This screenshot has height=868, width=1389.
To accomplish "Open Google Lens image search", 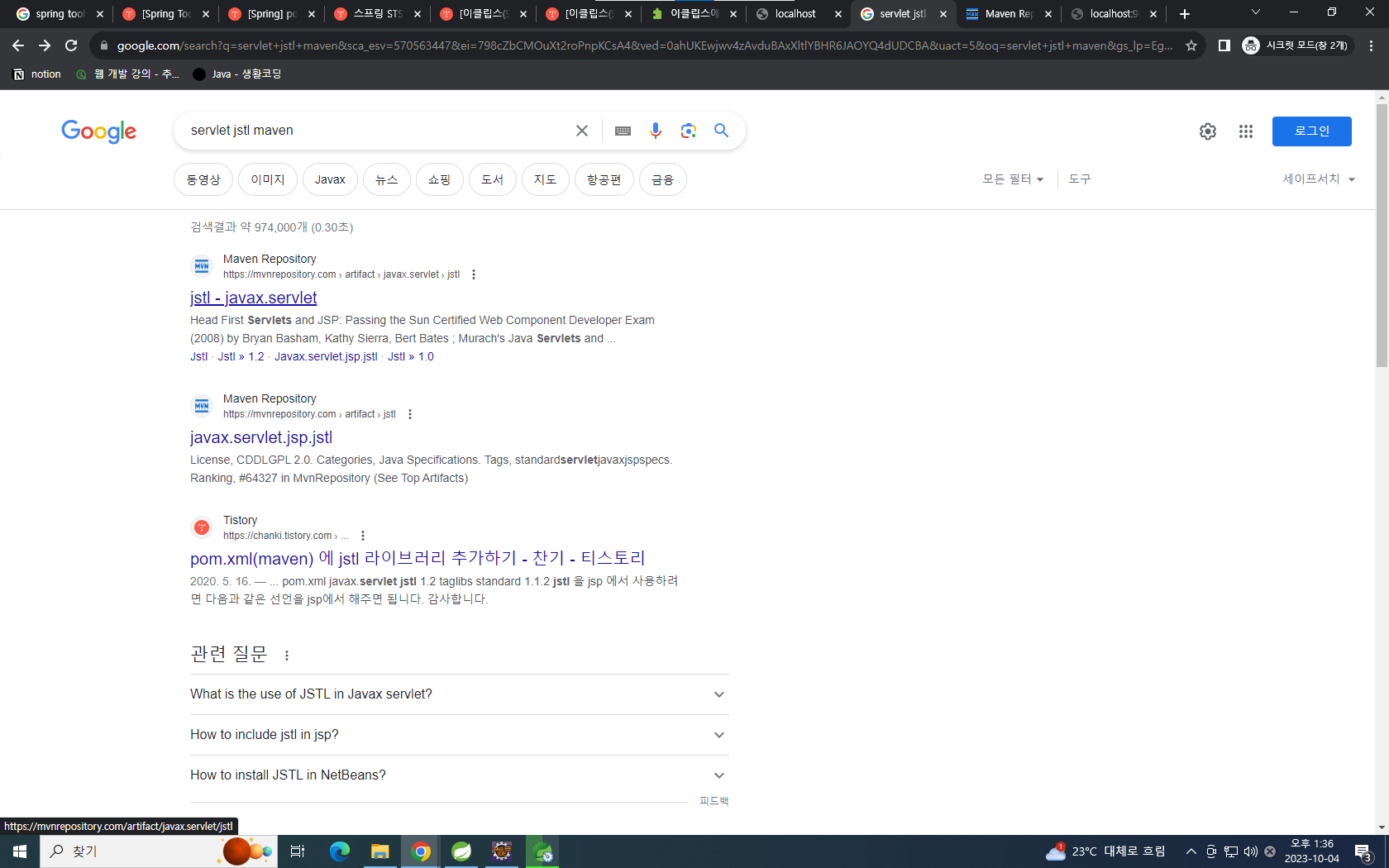I will [689, 131].
